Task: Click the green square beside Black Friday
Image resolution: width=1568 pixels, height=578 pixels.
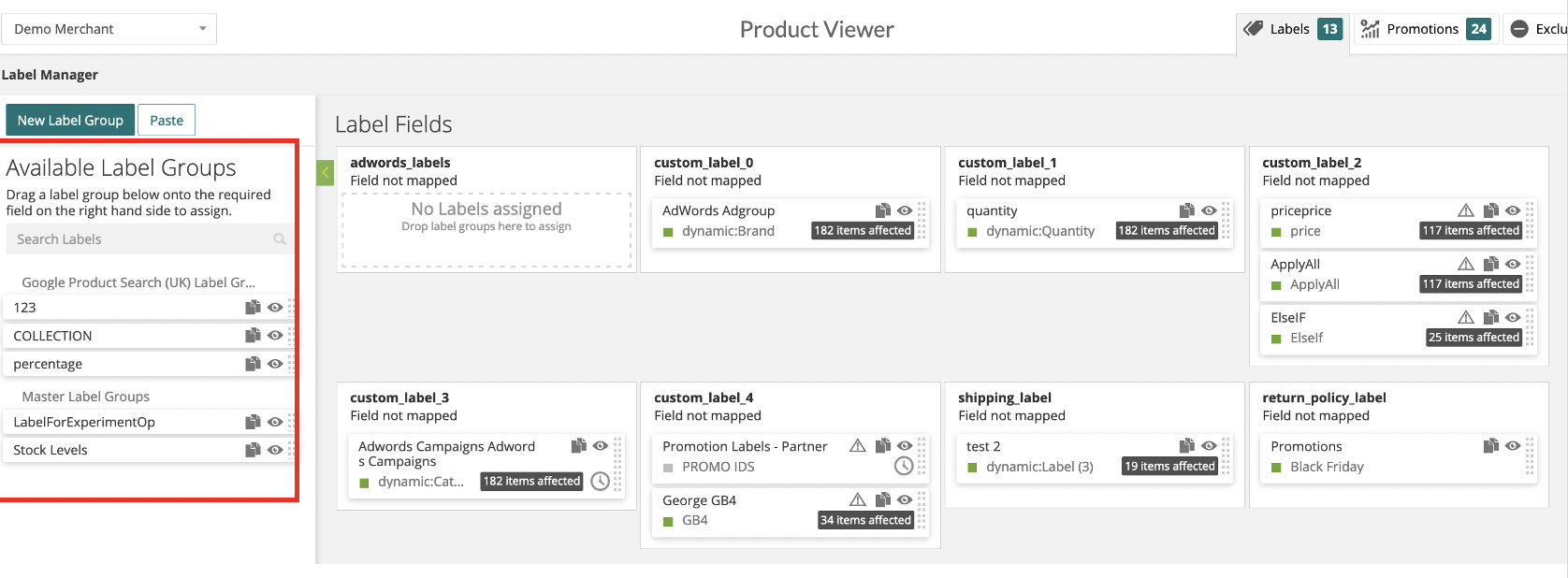Action: (1276, 468)
